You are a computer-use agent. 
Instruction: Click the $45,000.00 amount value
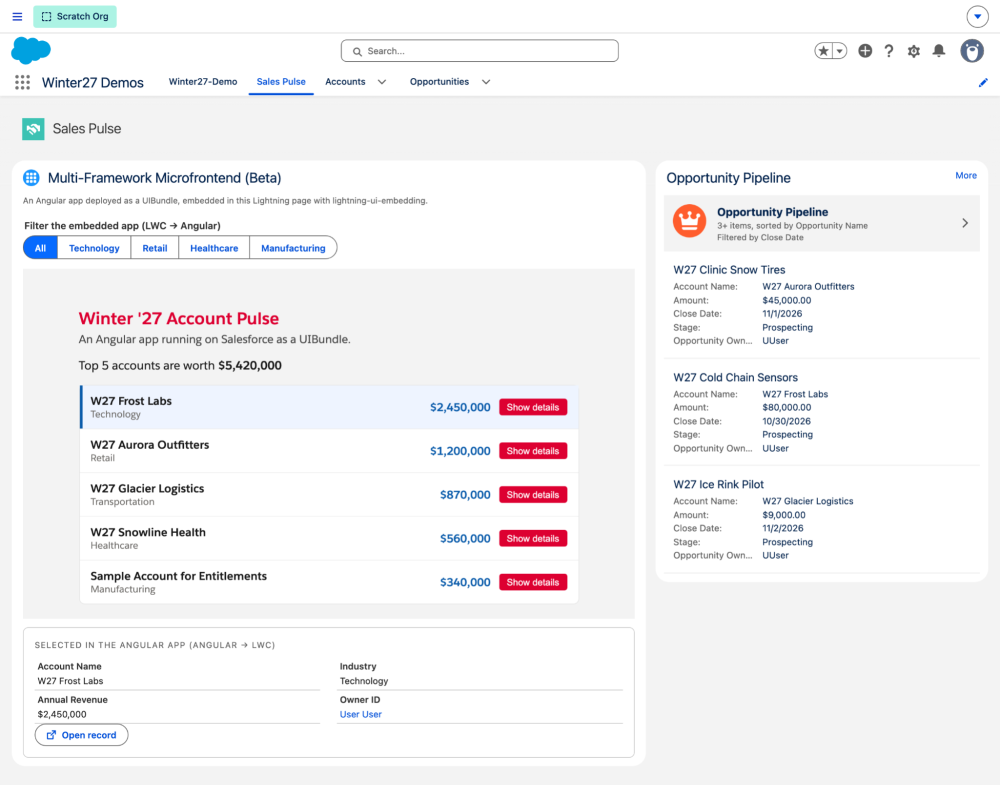pos(786,300)
